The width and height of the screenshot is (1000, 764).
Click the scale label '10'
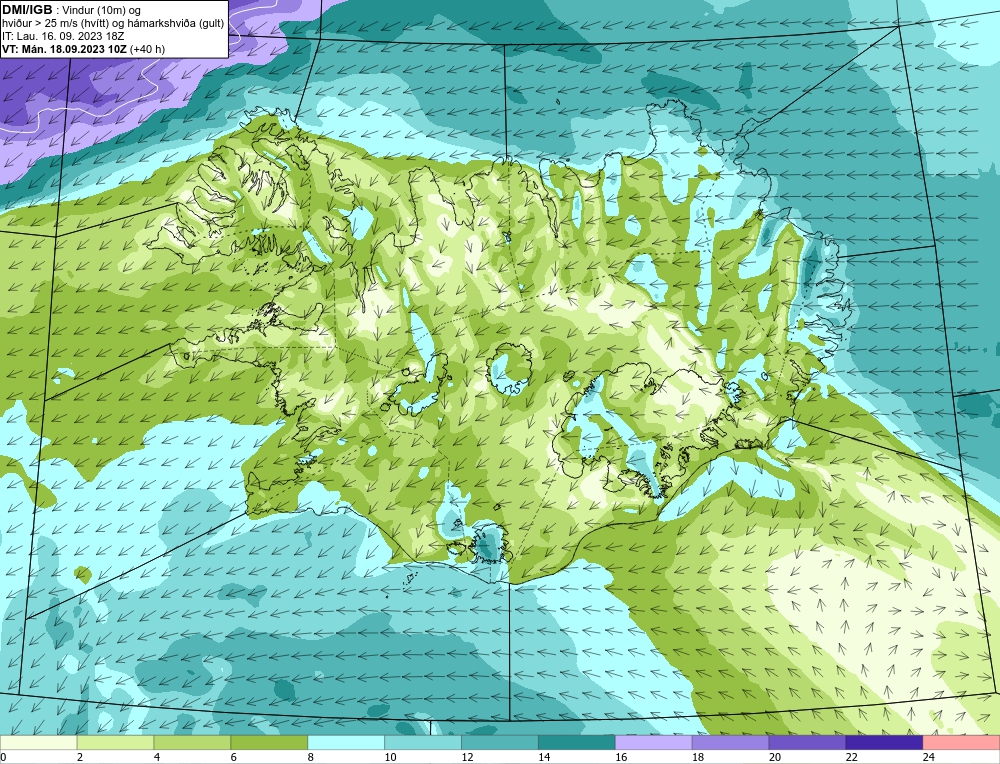(x=390, y=757)
